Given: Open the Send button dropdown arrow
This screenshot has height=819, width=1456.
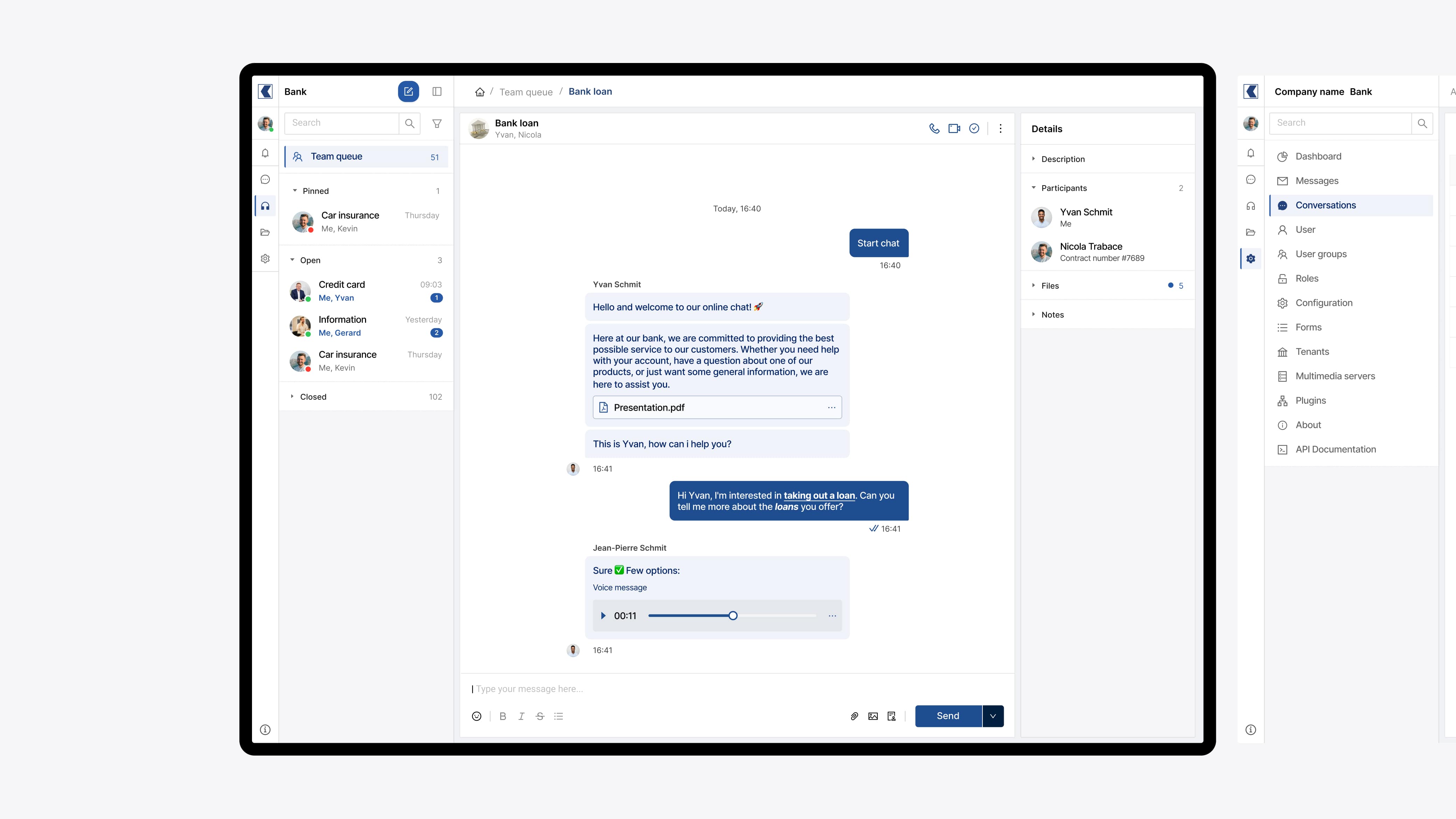Looking at the screenshot, I should pyautogui.click(x=993, y=716).
